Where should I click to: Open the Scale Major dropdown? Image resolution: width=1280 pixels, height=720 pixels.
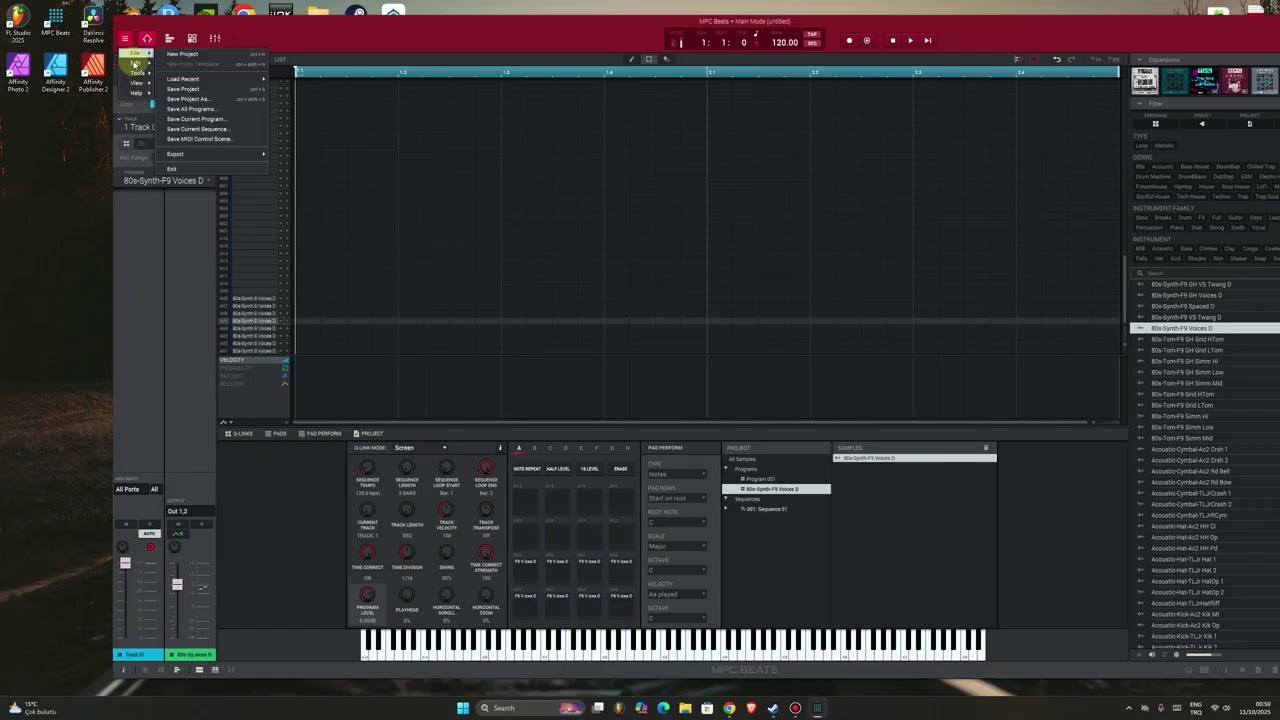pyautogui.click(x=677, y=546)
